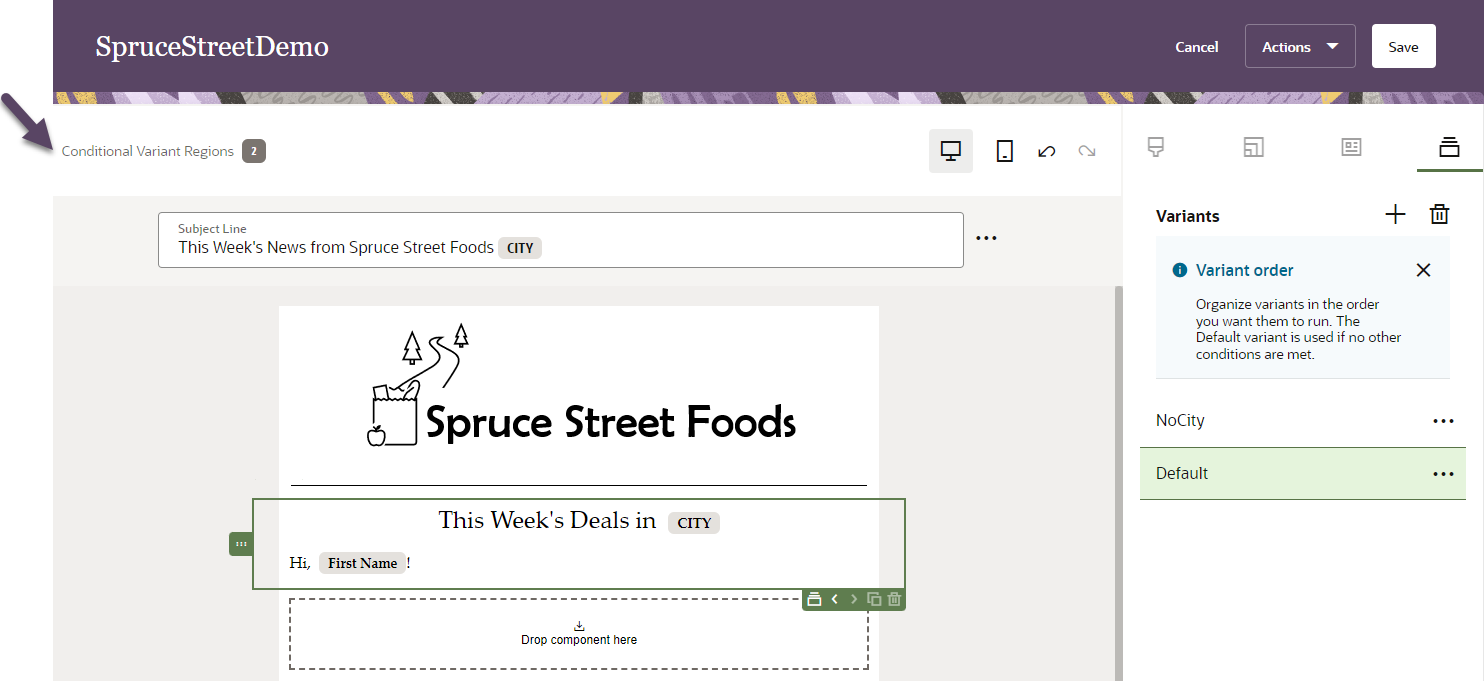Open the Actions dropdown
1484x681 pixels.
tap(1300, 47)
